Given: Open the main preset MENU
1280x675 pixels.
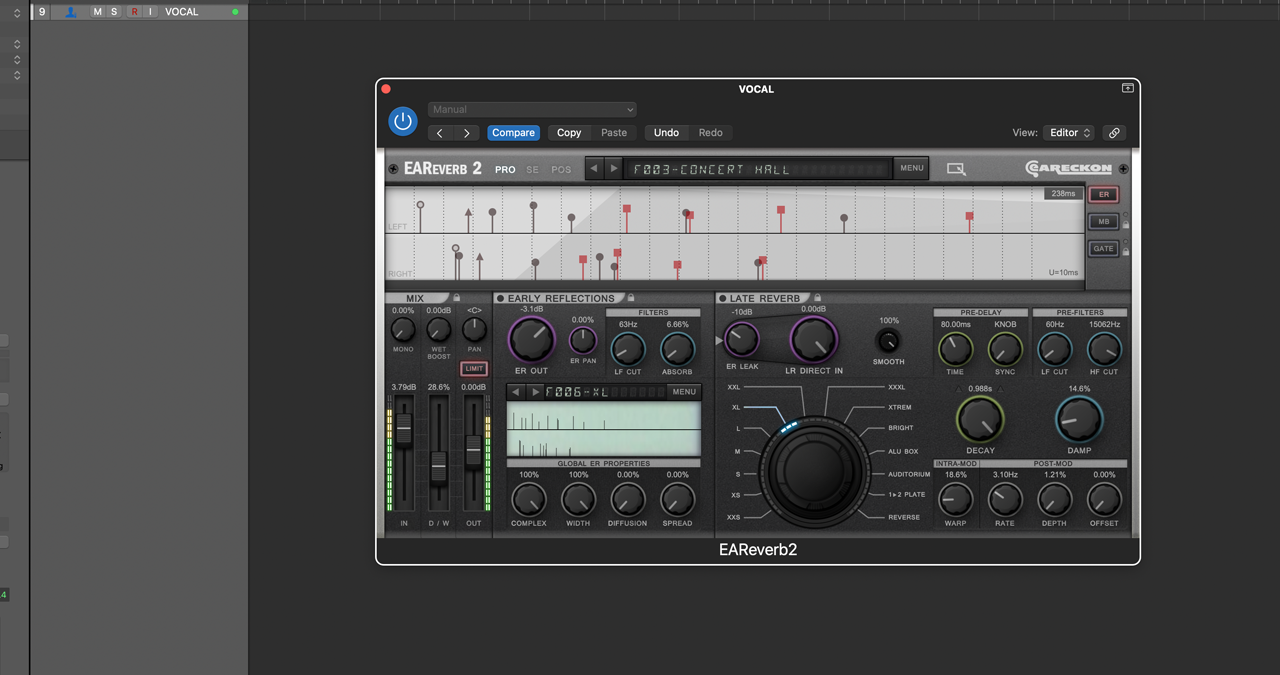Looking at the screenshot, I should (911, 168).
